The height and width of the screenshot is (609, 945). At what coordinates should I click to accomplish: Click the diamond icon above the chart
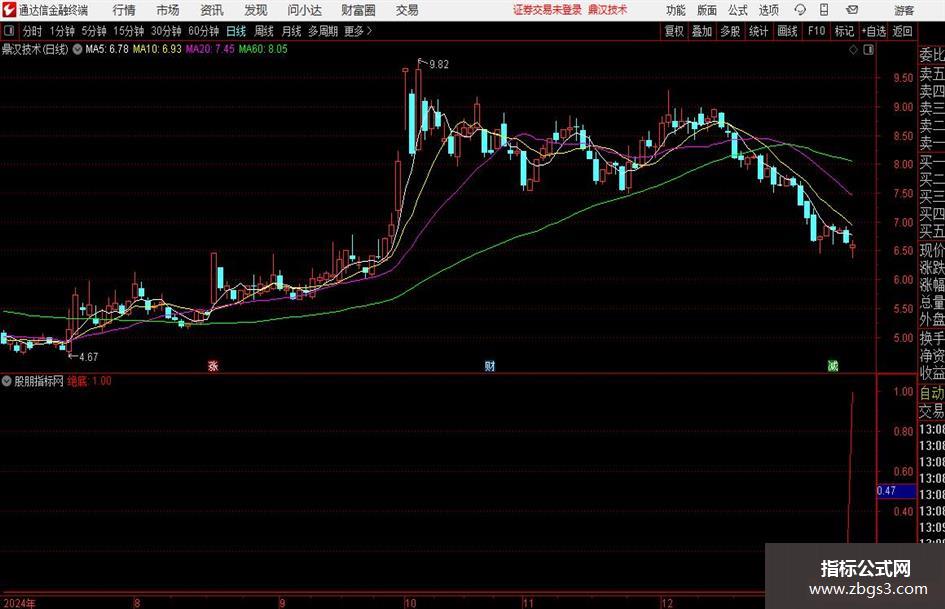[x=853, y=50]
